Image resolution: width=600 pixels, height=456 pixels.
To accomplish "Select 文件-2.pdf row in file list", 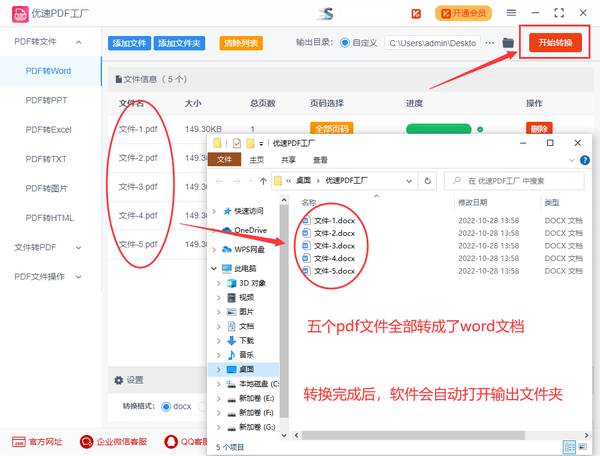I will click(x=159, y=158).
